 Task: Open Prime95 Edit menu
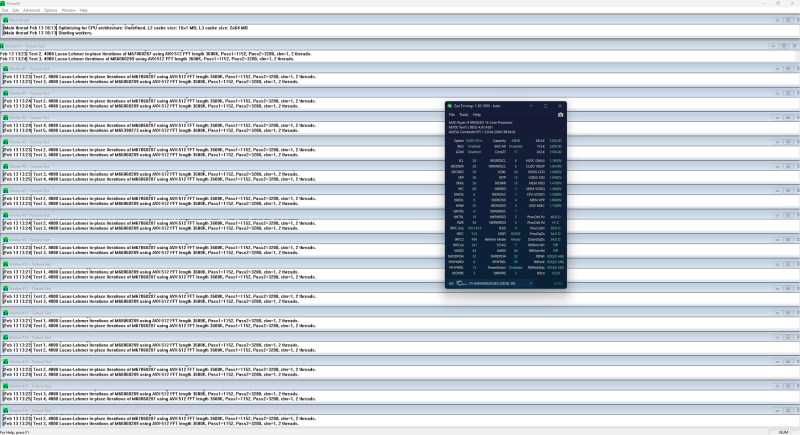[16, 10]
